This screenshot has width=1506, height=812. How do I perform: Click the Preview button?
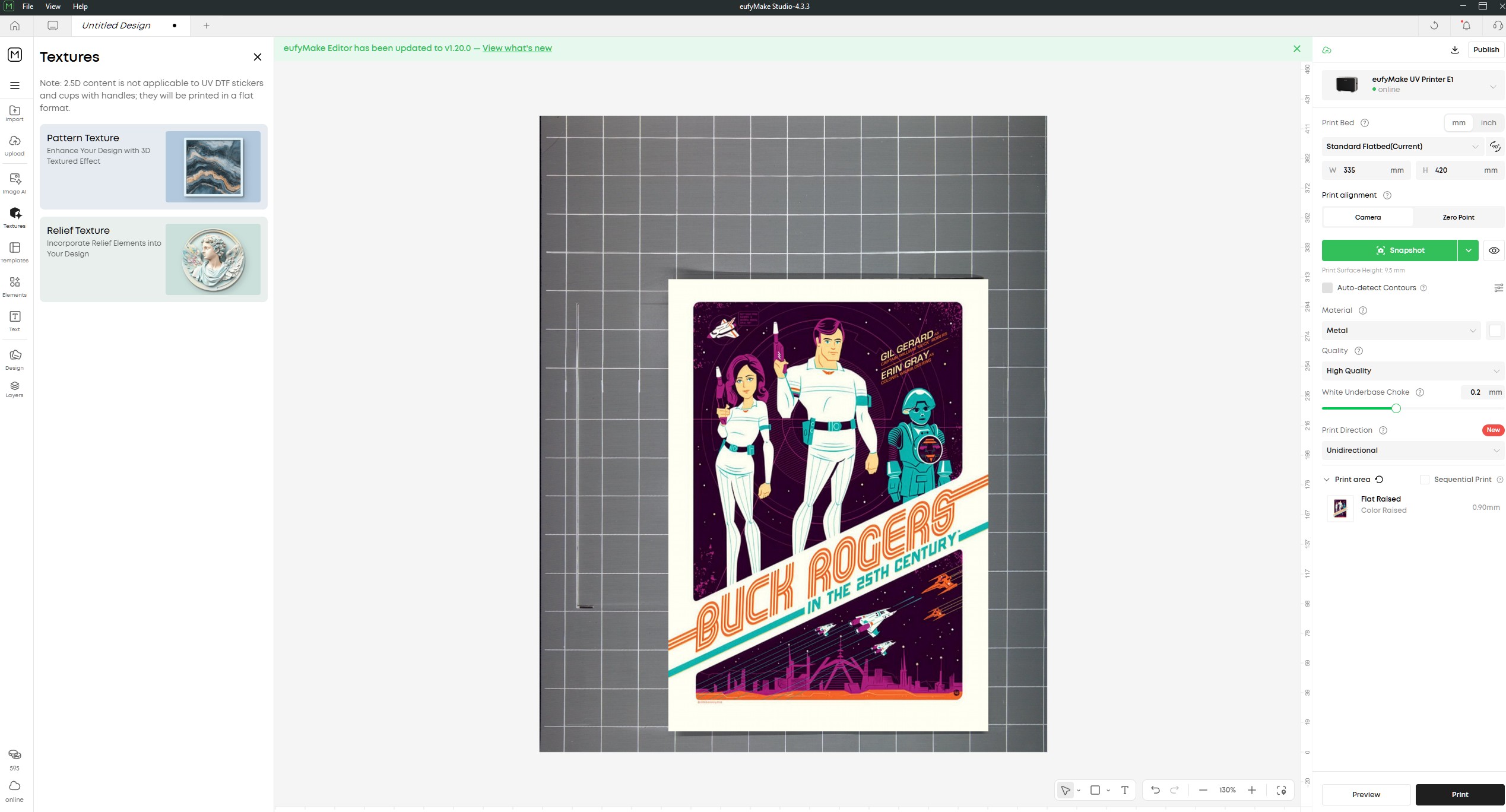coord(1366,795)
